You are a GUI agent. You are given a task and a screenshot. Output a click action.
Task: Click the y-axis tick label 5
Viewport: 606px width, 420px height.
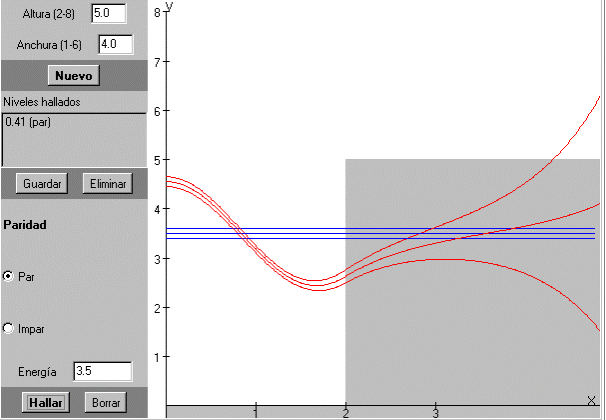[x=157, y=160]
